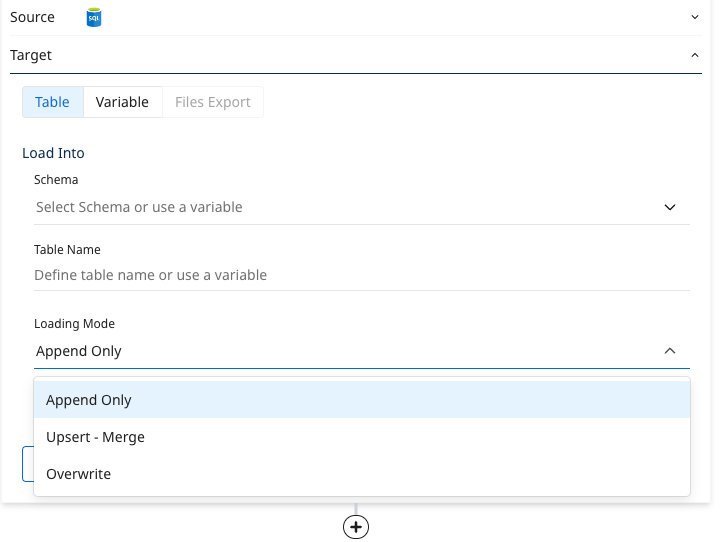Image resolution: width=723 pixels, height=542 pixels.
Task: Collapse the Target section chevron
Action: (695, 55)
